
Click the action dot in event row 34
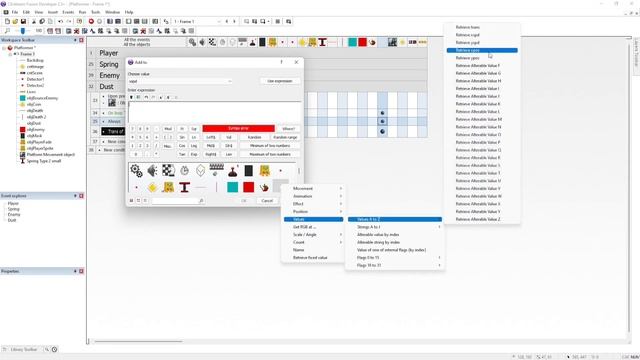[x=382, y=113]
